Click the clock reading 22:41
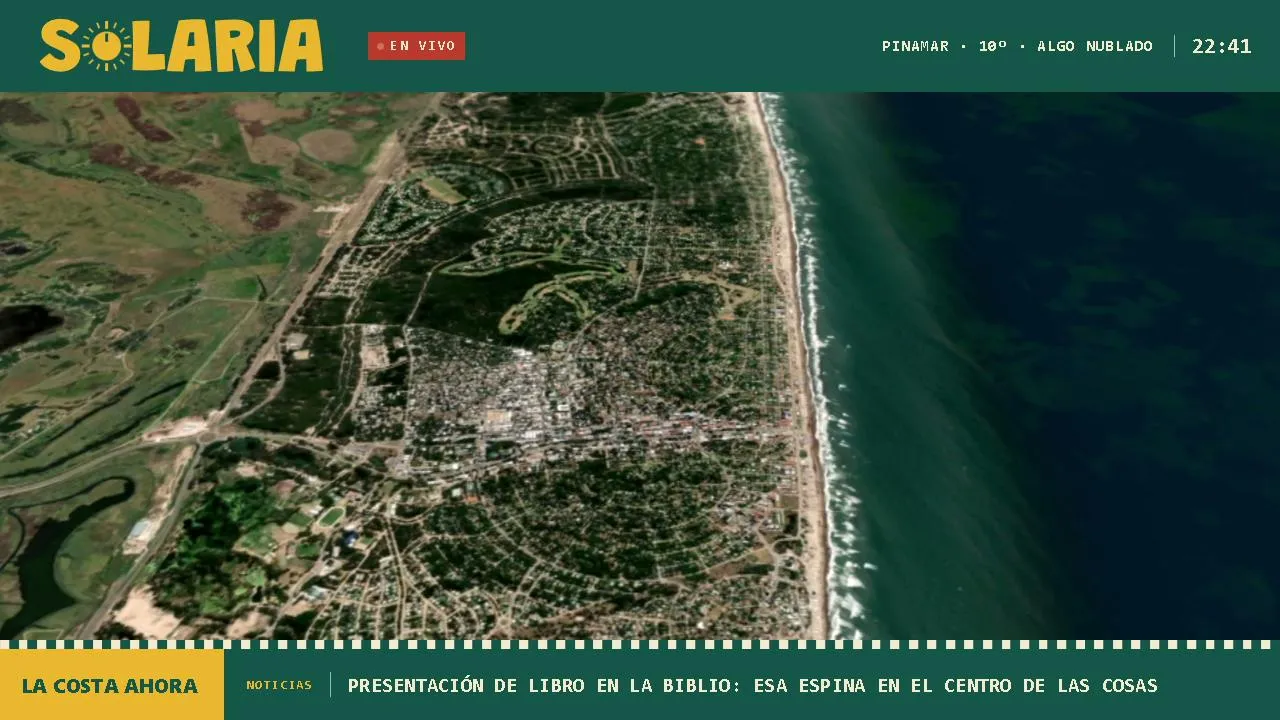The width and height of the screenshot is (1280, 720). coord(1221,46)
